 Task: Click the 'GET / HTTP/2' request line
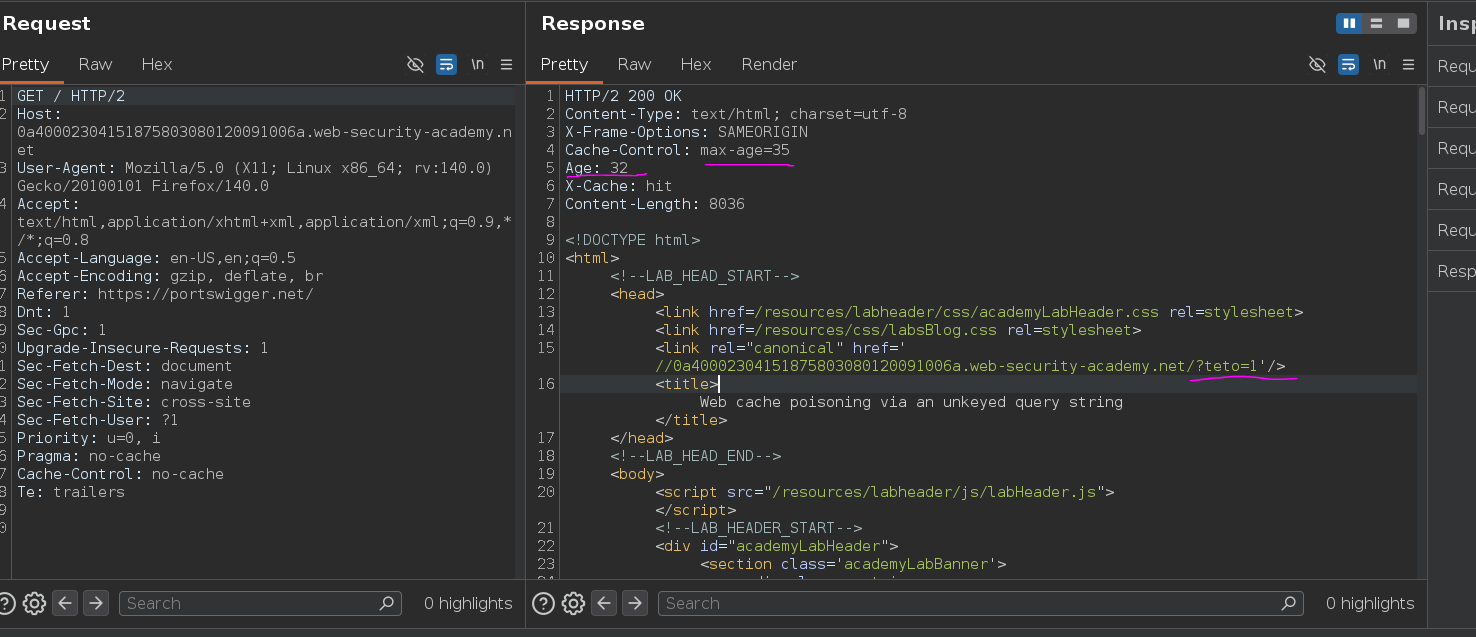coord(71,96)
